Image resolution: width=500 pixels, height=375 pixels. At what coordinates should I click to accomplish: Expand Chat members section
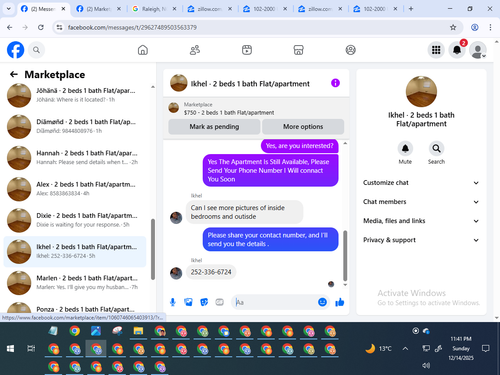tap(421, 202)
